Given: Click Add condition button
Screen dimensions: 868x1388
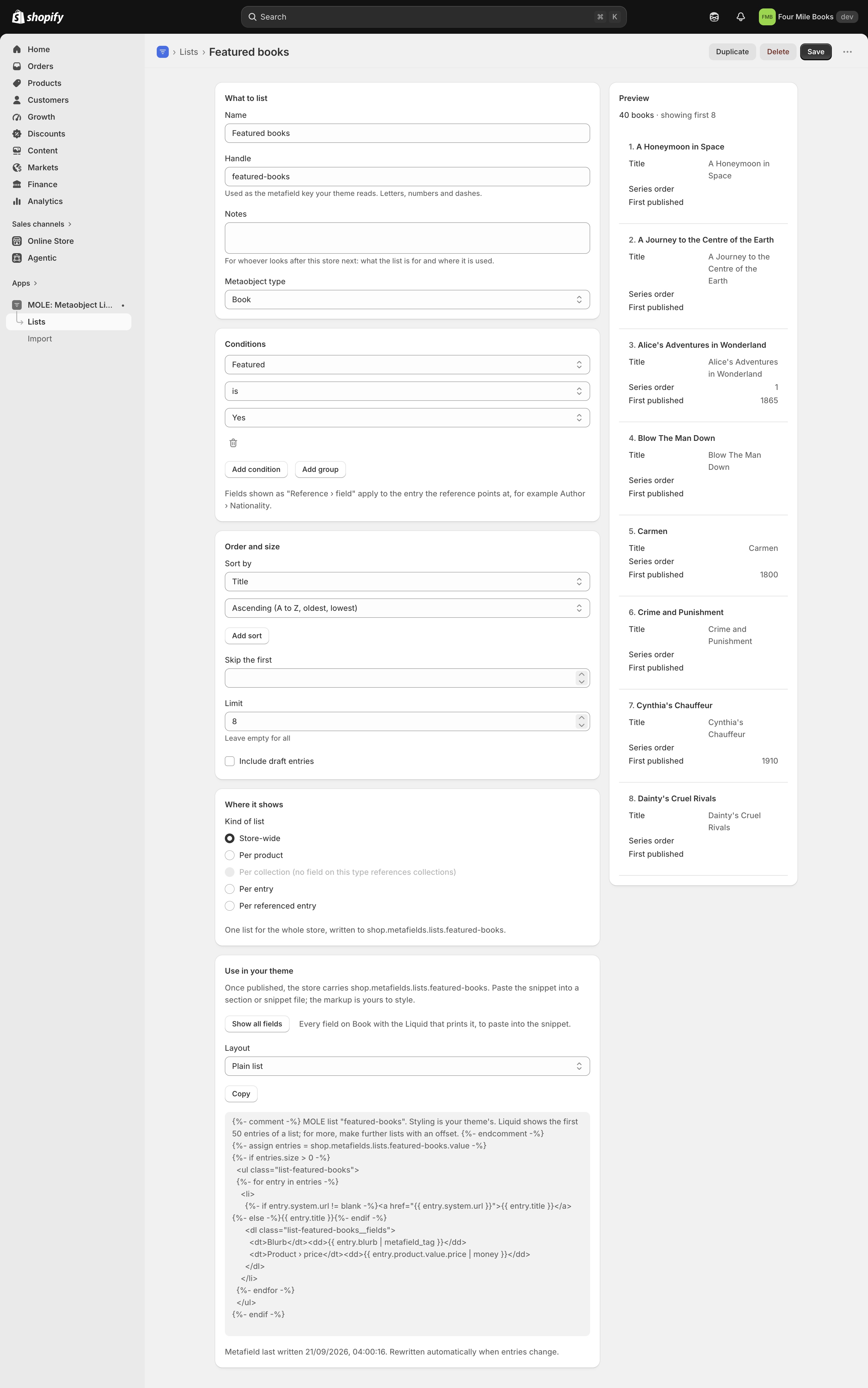Looking at the screenshot, I should click(x=256, y=469).
